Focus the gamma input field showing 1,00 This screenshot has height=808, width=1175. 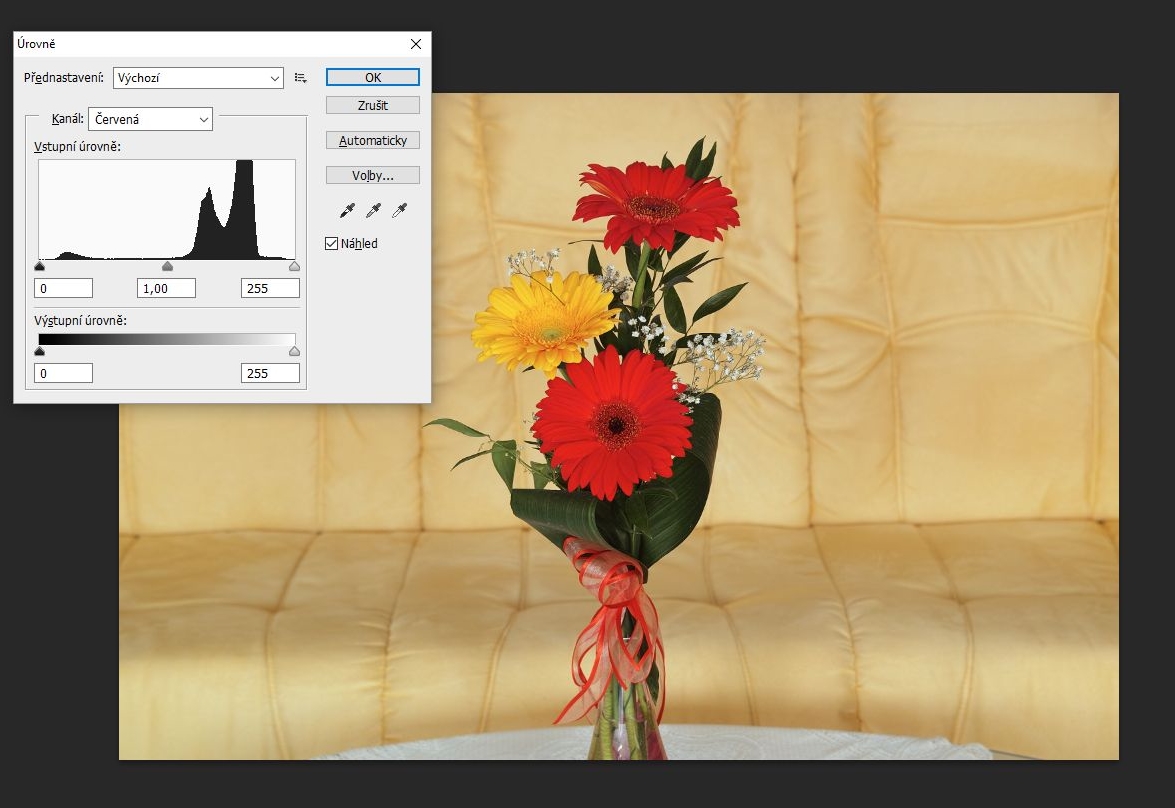[x=166, y=288]
